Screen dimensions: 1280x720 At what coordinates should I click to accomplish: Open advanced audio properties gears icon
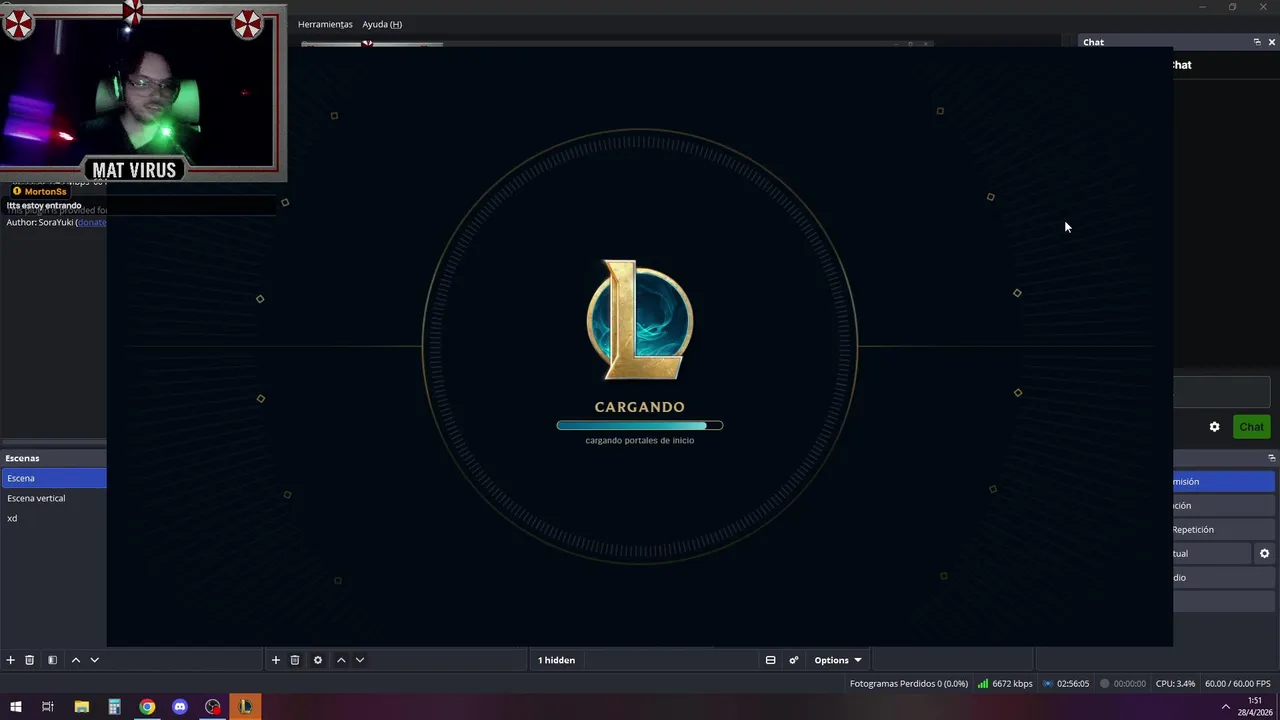(x=794, y=660)
